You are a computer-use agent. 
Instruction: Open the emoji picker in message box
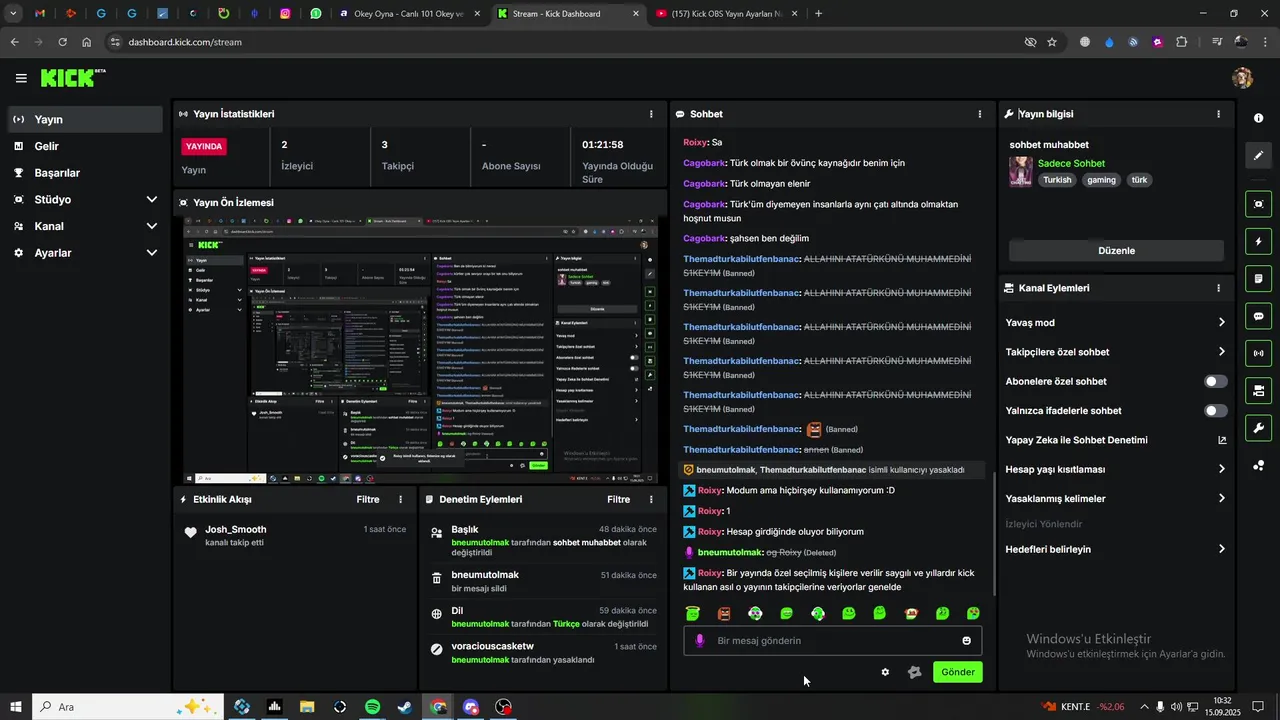[x=966, y=641]
